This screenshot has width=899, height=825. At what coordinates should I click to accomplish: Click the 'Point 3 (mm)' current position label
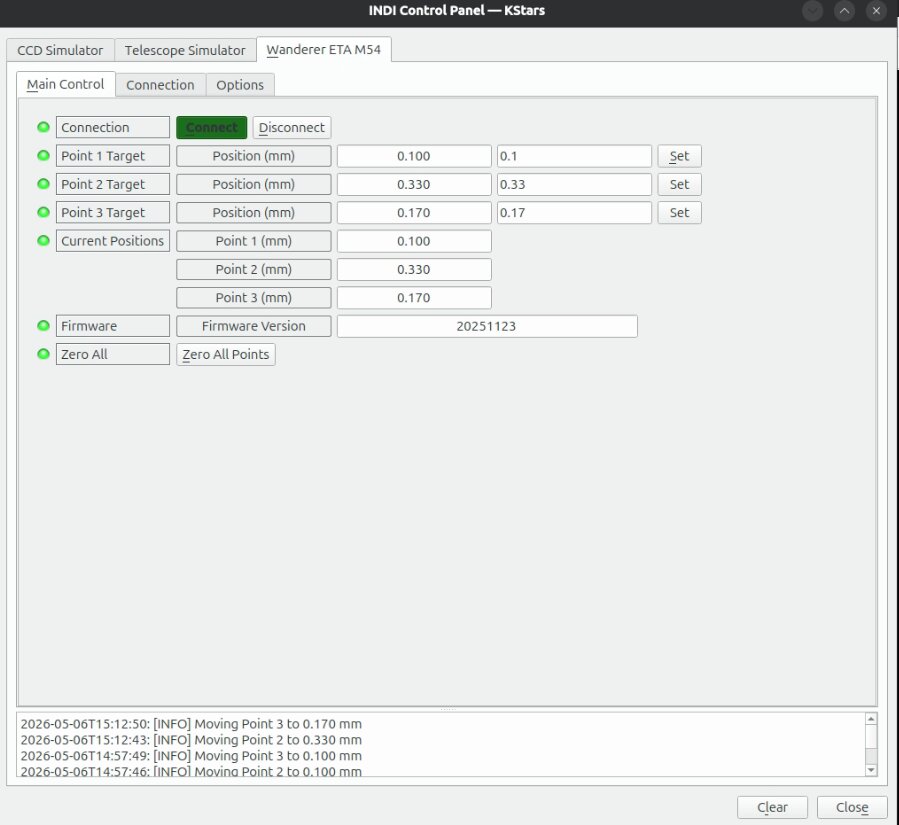pos(253,298)
